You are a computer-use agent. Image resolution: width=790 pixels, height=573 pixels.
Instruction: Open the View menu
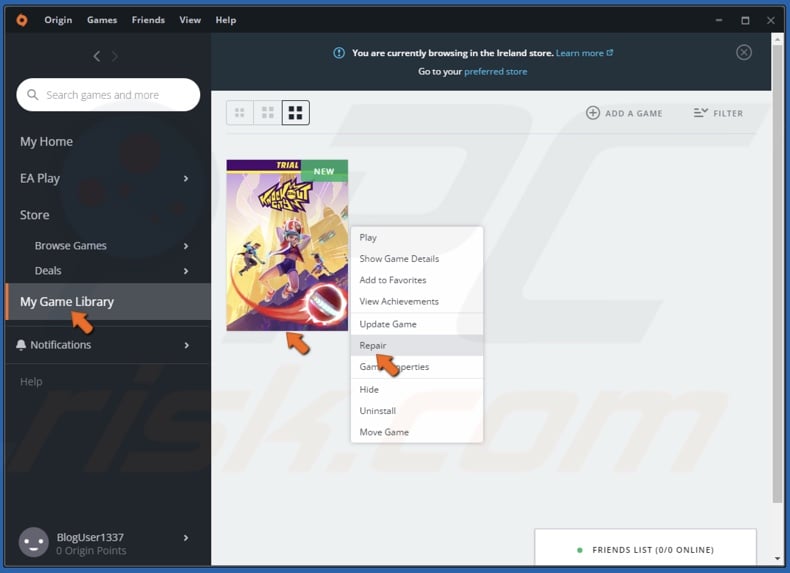190,20
